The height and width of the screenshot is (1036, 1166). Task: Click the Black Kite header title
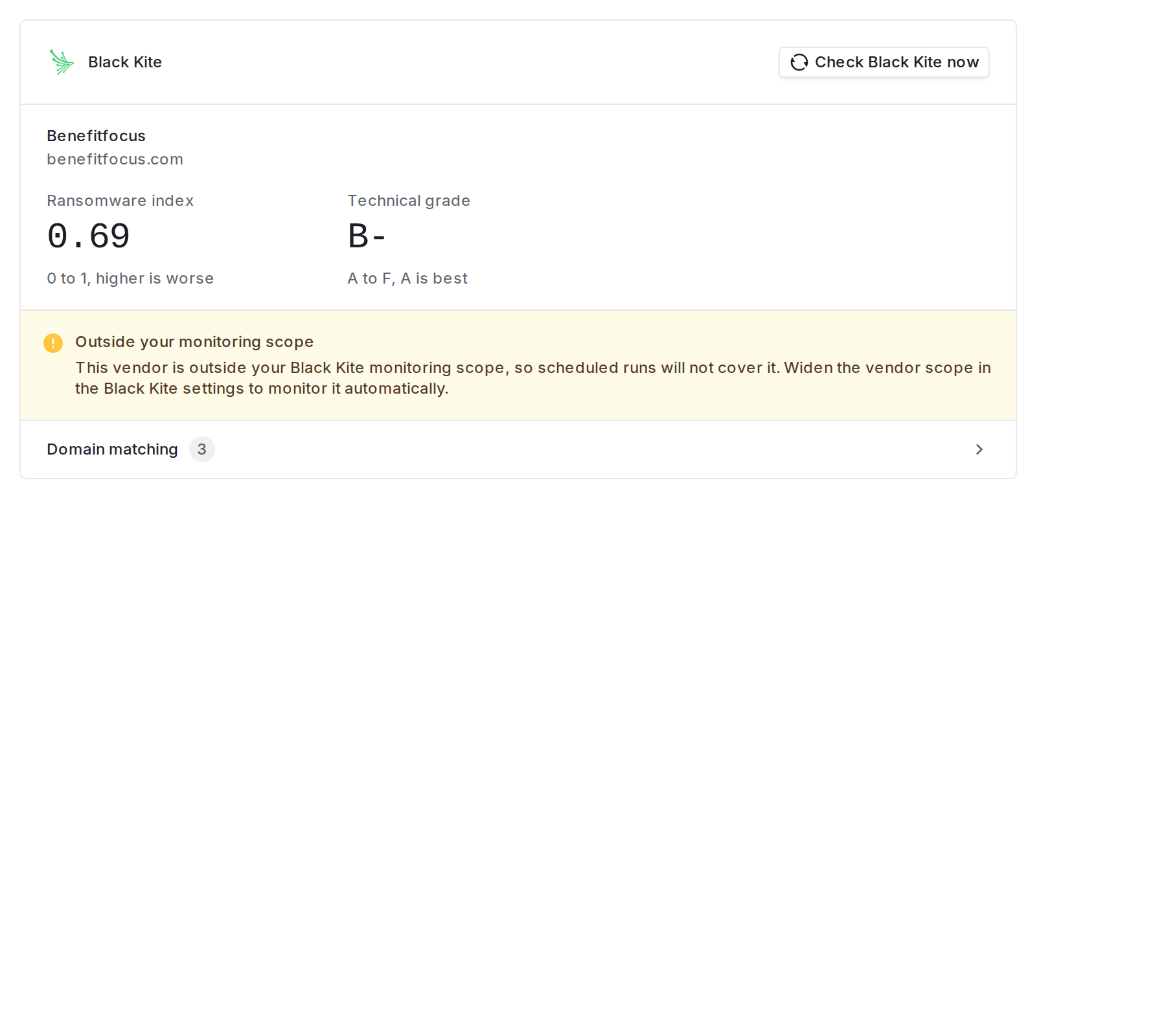(x=125, y=62)
